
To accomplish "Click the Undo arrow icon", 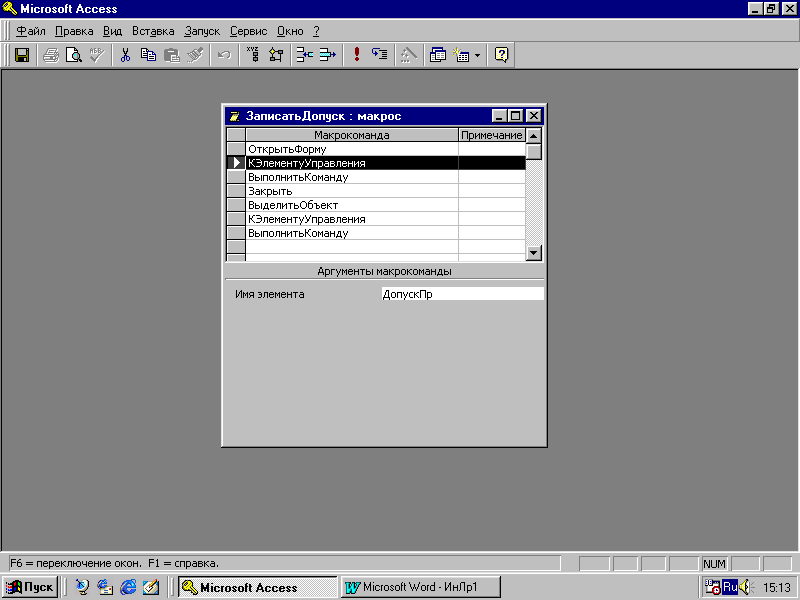I will (224, 55).
